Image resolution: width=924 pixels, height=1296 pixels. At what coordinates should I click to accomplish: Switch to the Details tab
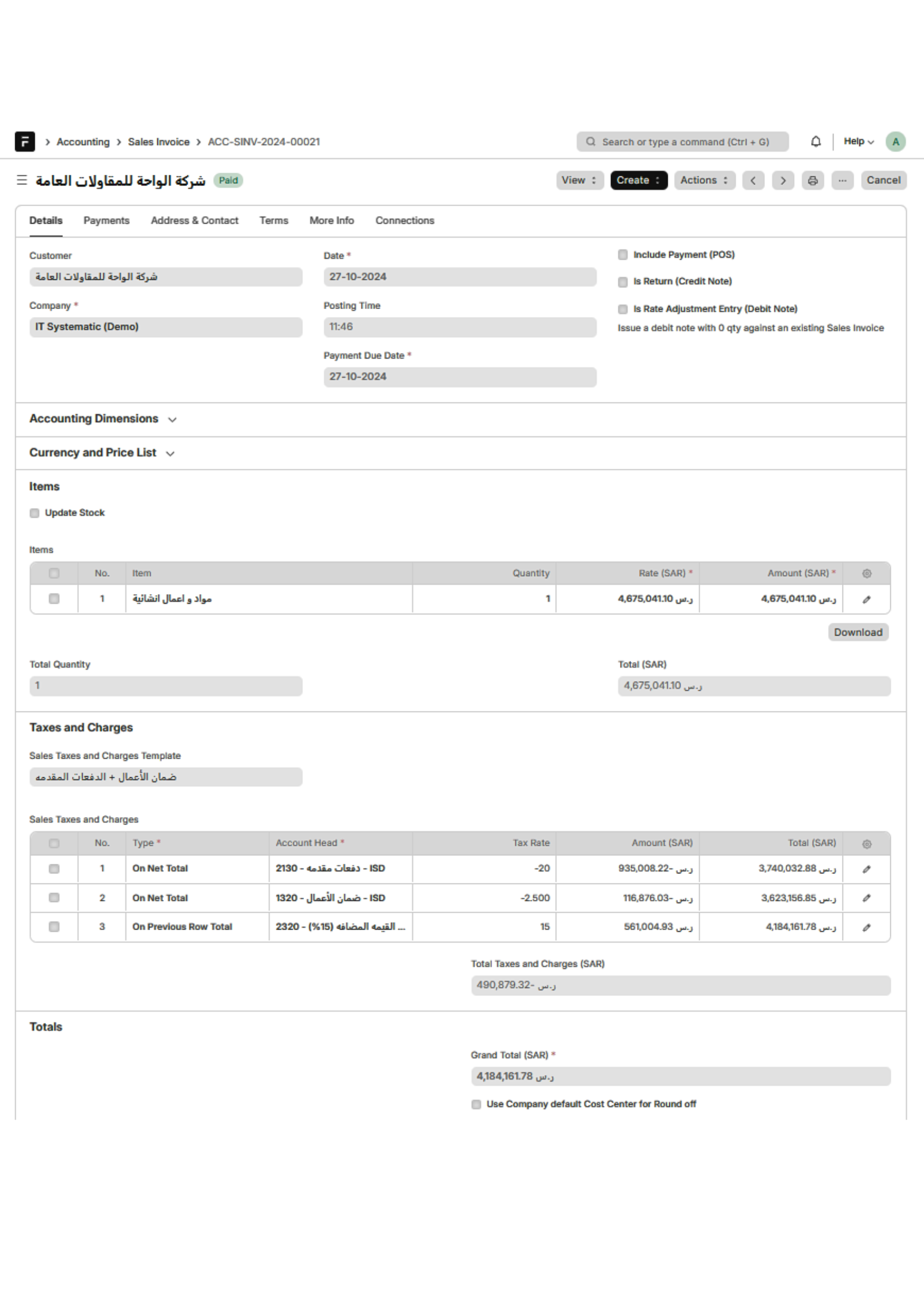(x=46, y=220)
